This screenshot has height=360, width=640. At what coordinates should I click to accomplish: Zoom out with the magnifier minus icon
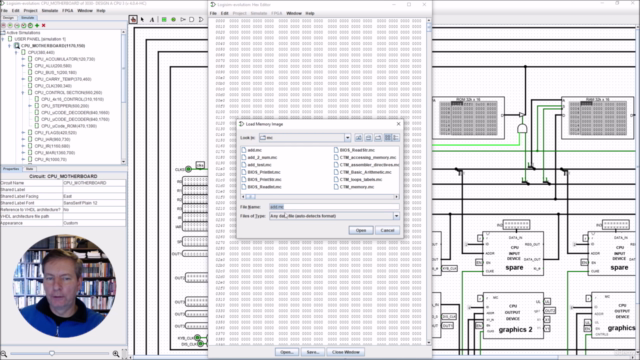[4, 353]
